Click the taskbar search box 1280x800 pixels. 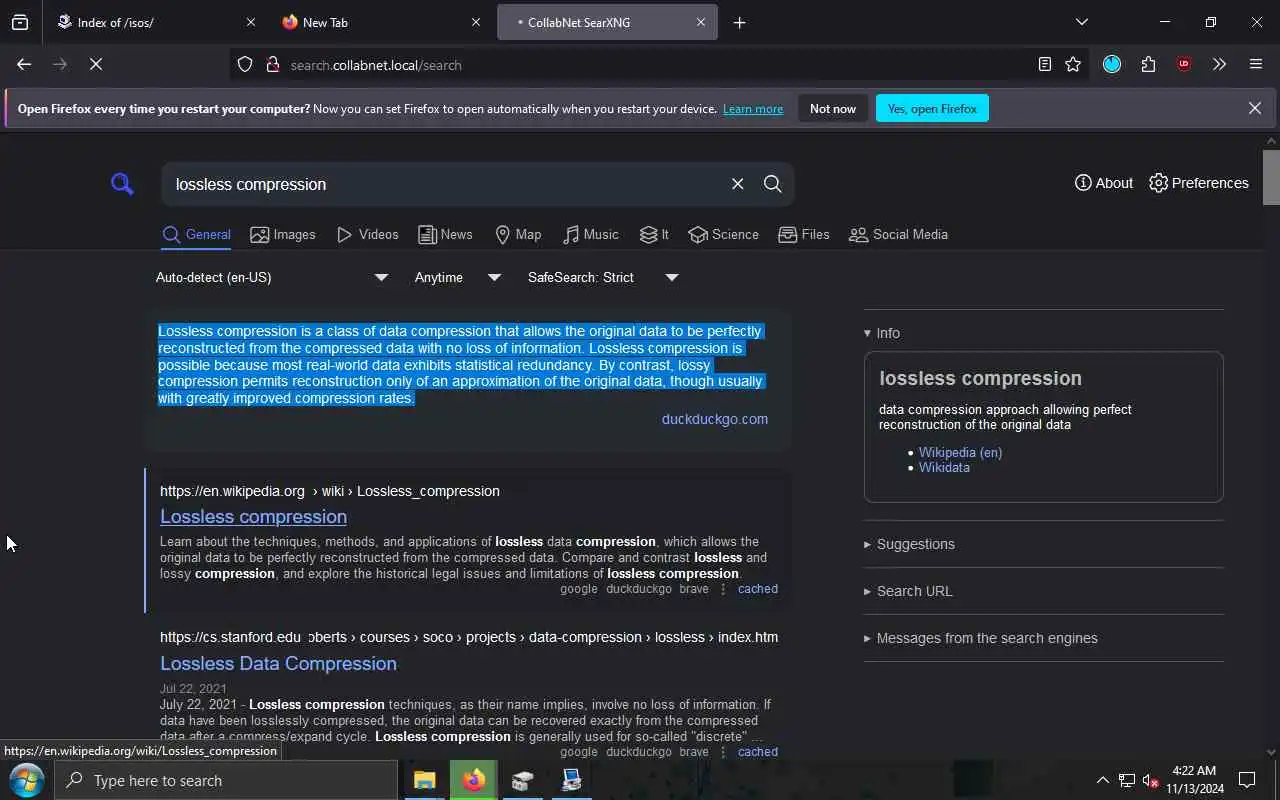(x=227, y=780)
